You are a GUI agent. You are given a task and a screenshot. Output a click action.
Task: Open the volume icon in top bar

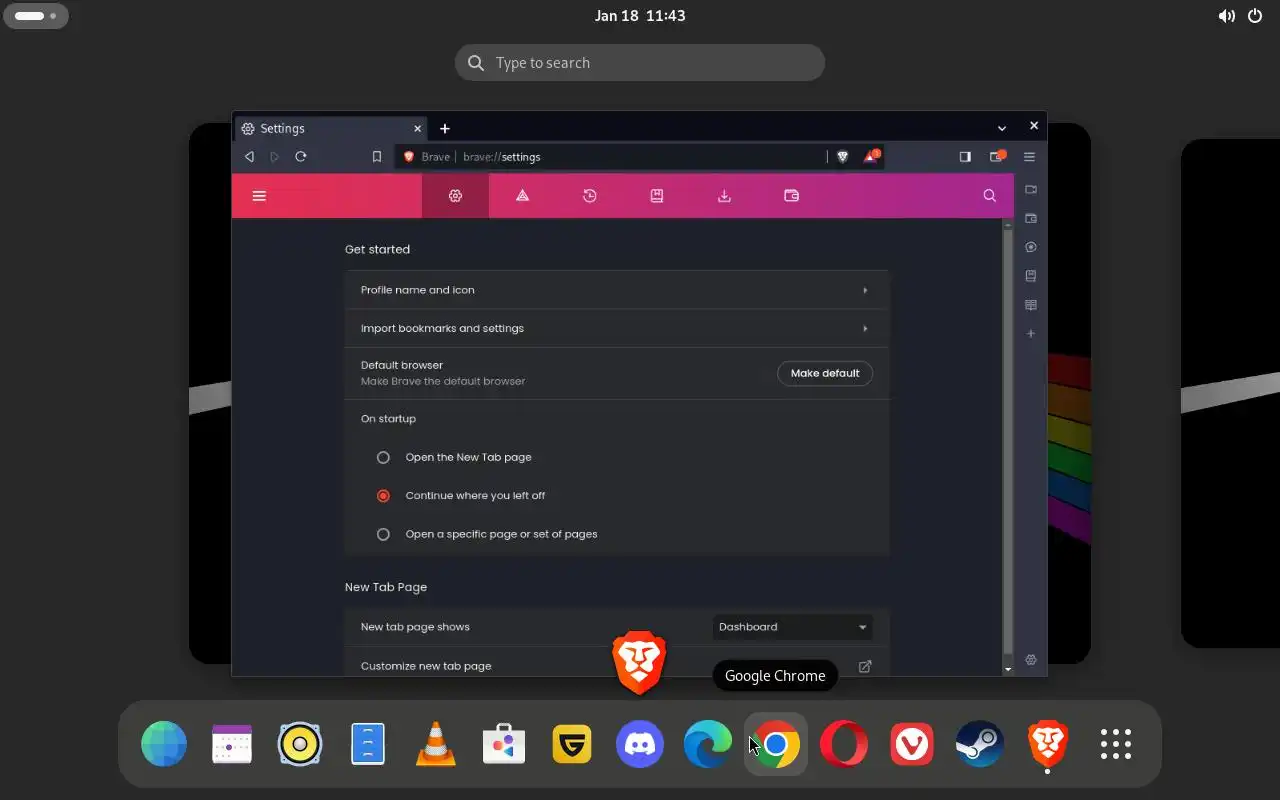(x=1226, y=16)
